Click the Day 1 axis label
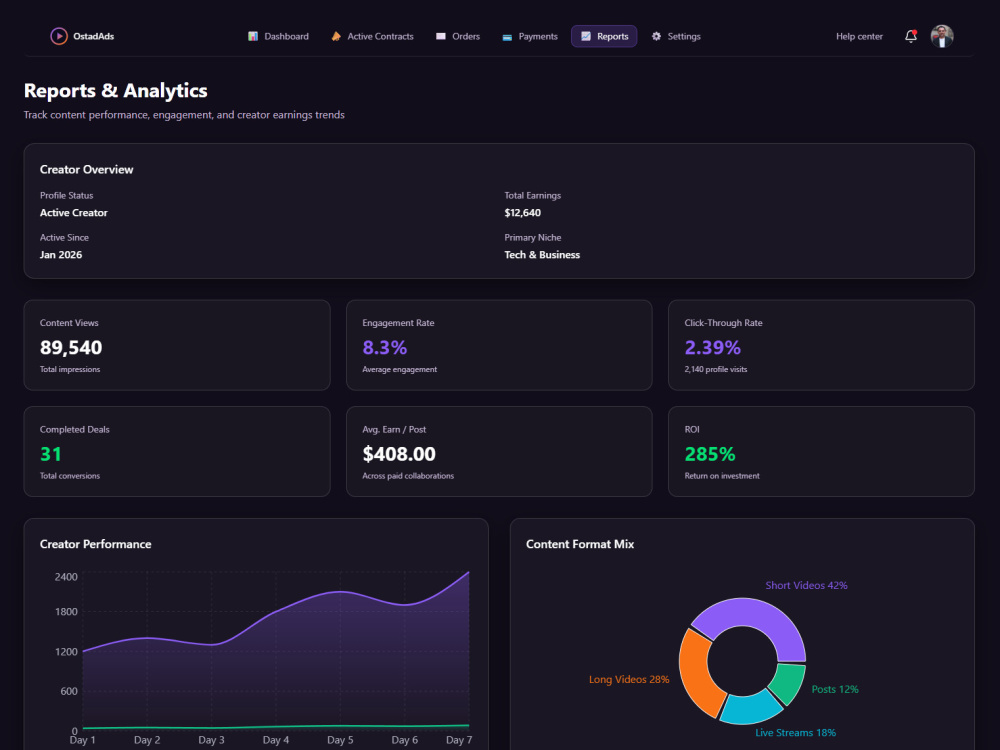The image size is (1000, 750). pos(82,740)
